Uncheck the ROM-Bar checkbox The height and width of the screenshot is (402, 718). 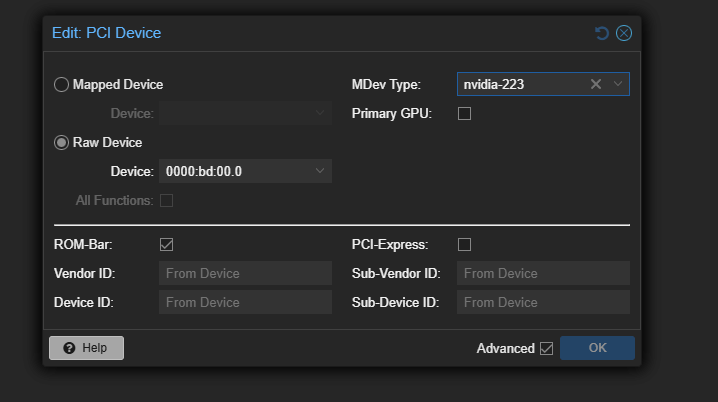(x=166, y=244)
